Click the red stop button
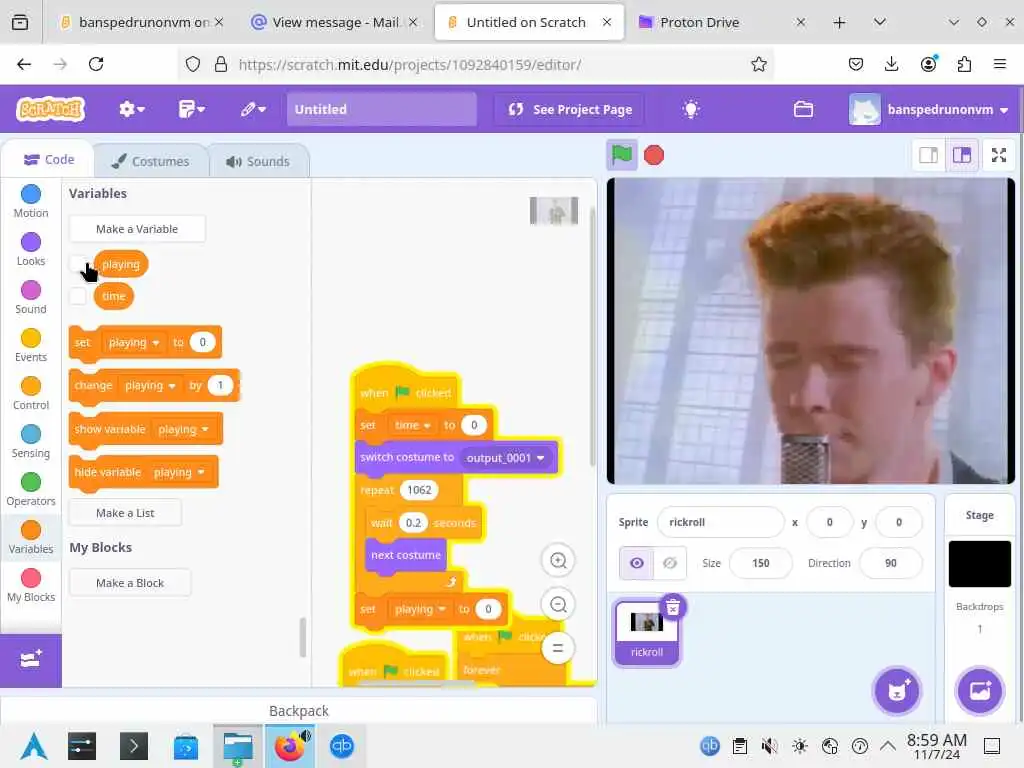The image size is (1024, 768). [654, 155]
